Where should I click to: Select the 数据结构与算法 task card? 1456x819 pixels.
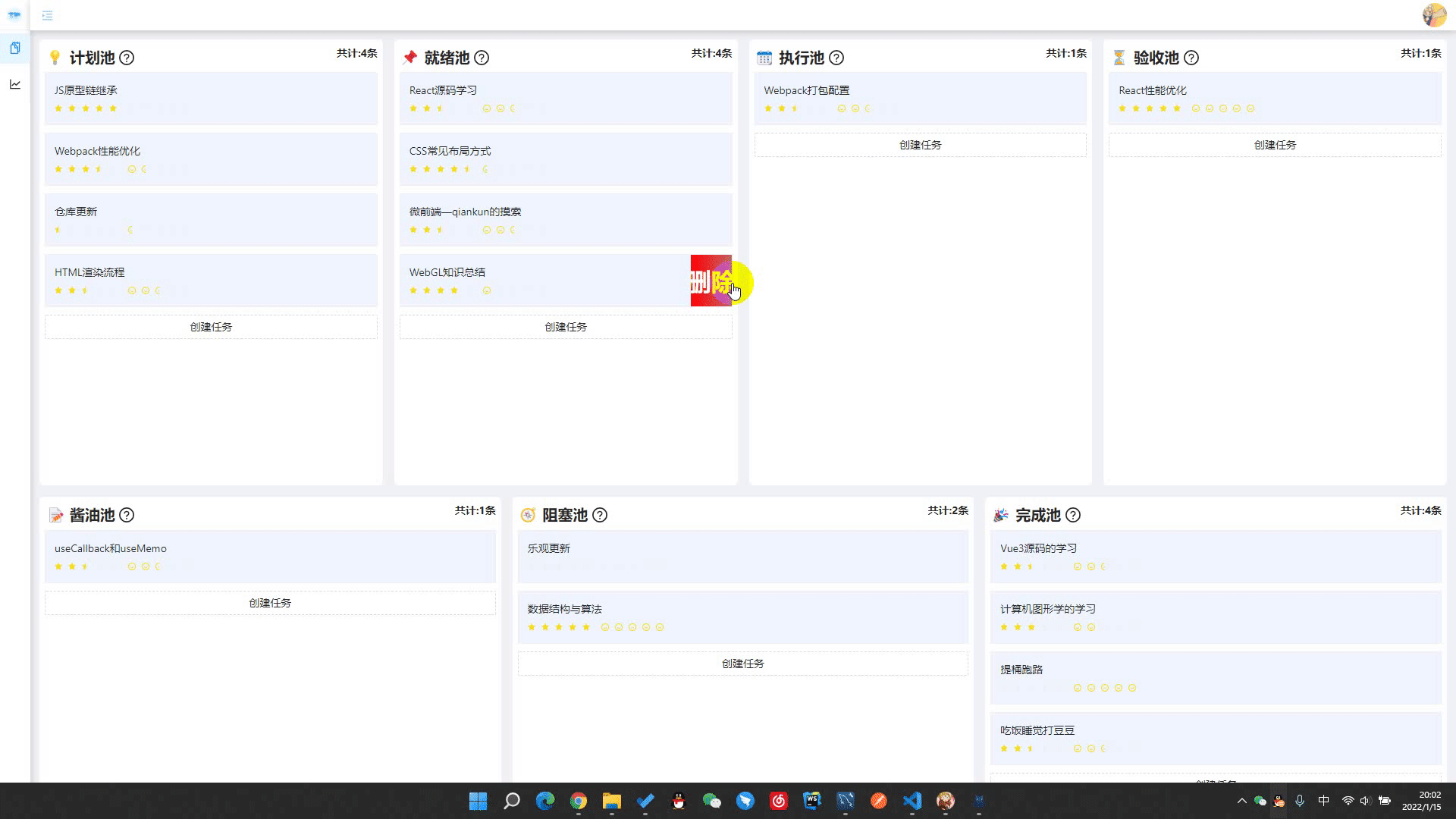[x=742, y=617]
